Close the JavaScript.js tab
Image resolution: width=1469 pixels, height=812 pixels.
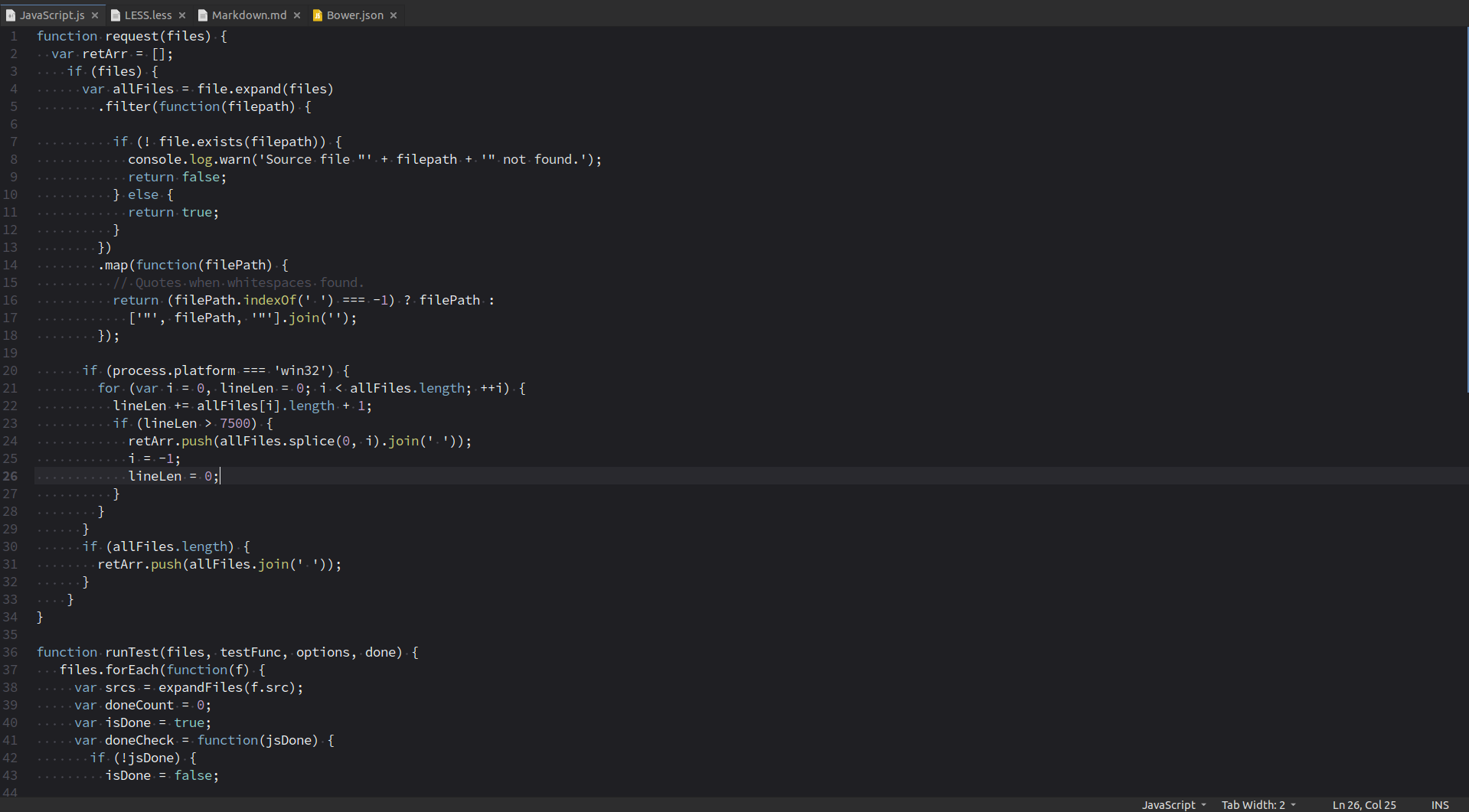95,15
